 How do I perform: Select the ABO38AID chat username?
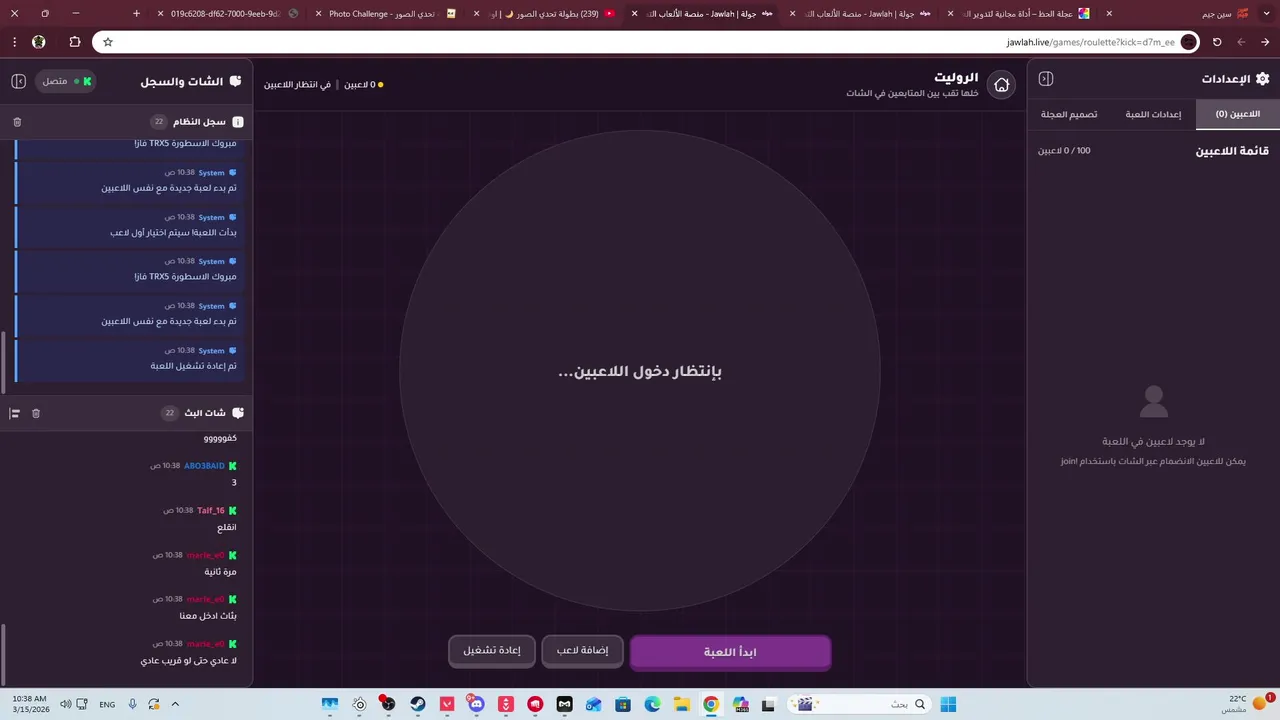204,466
